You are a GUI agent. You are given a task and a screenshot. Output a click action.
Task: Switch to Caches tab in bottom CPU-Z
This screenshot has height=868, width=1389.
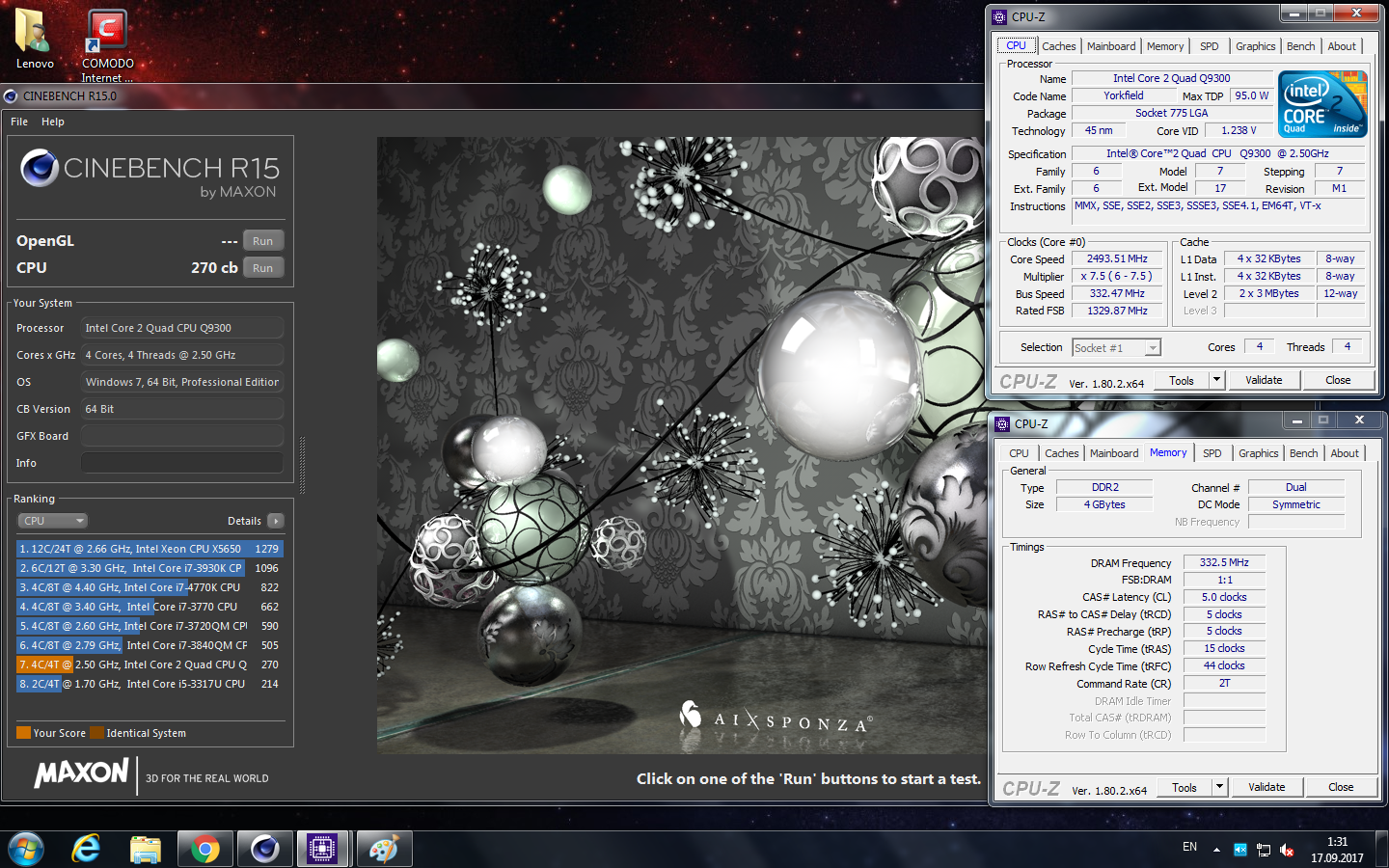[1062, 453]
